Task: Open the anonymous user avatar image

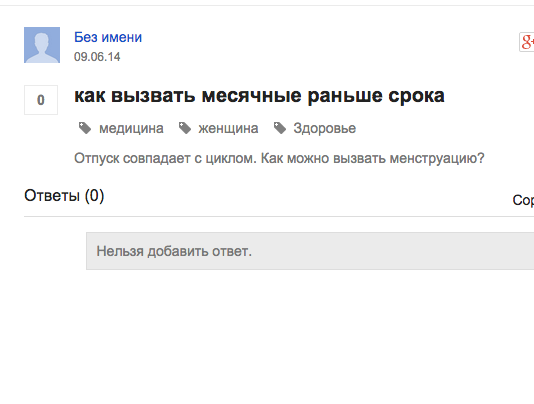Action: pos(42,45)
